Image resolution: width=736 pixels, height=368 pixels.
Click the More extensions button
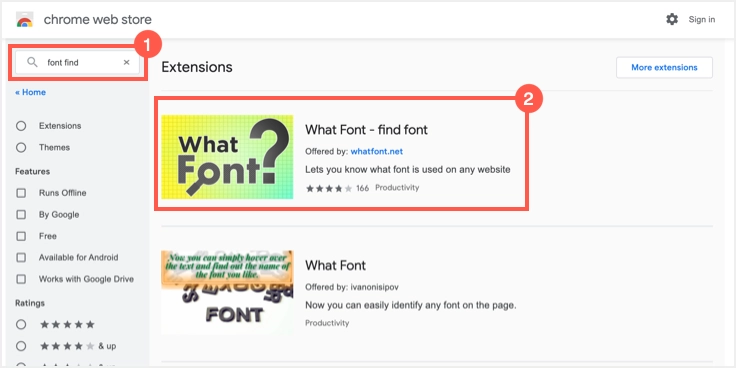point(664,67)
